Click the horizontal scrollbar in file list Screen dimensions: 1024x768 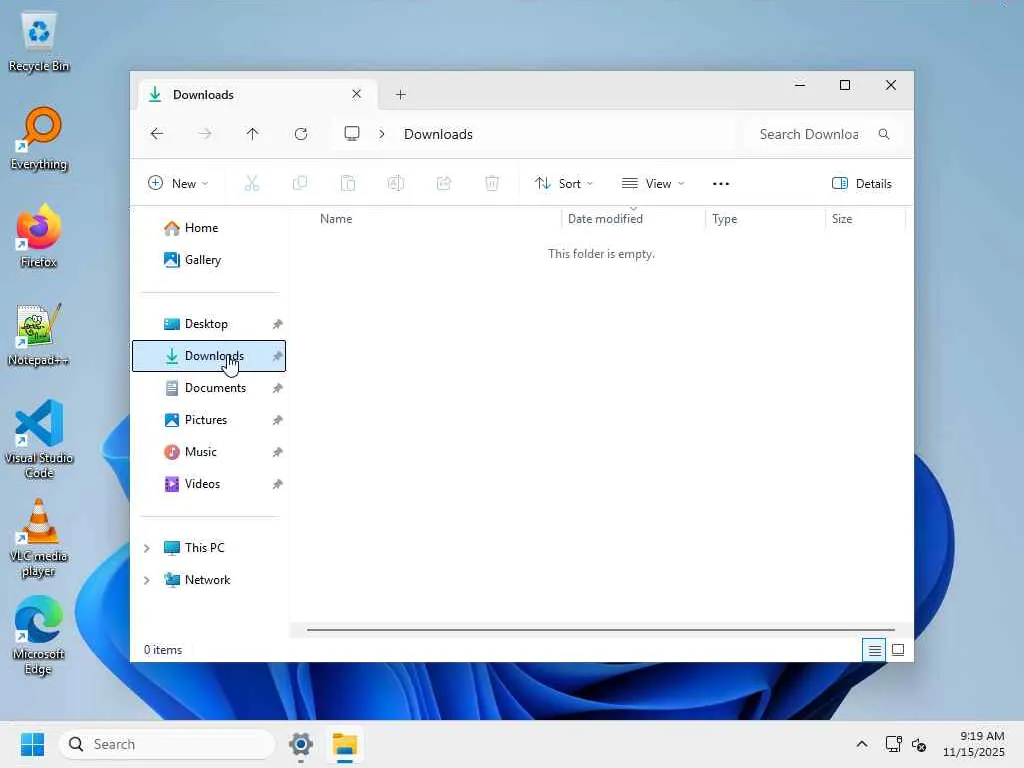600,630
